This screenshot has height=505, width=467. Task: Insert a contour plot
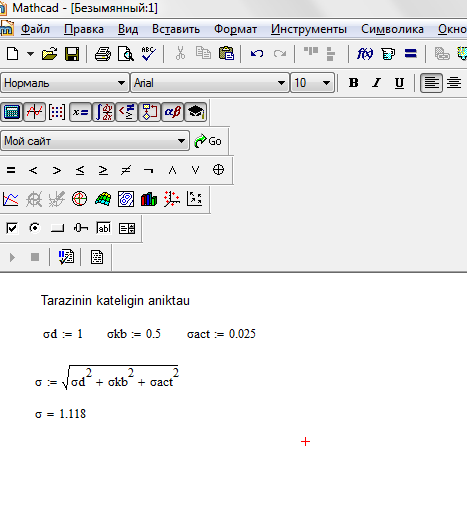coord(126,199)
